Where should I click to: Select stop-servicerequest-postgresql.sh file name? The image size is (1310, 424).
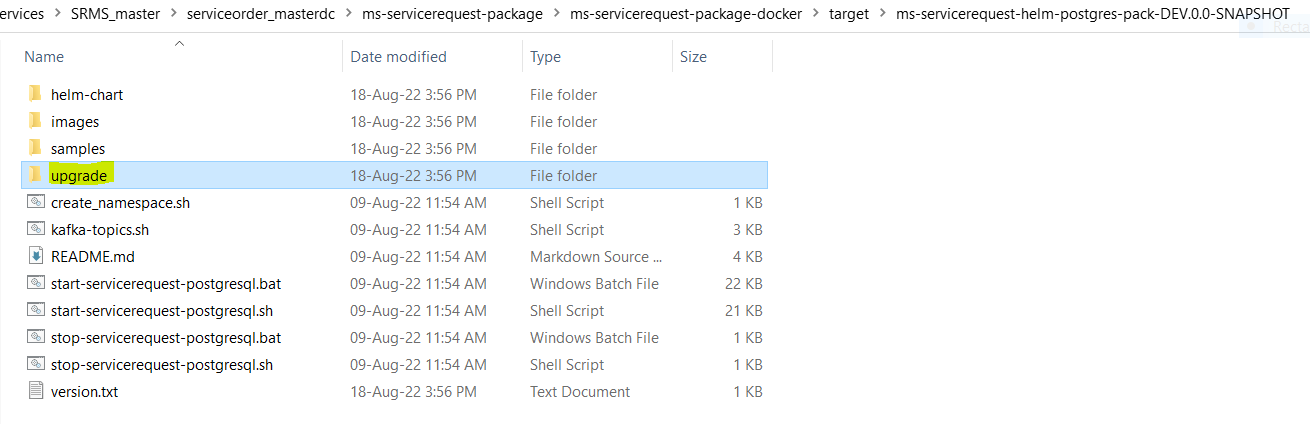click(x=161, y=364)
